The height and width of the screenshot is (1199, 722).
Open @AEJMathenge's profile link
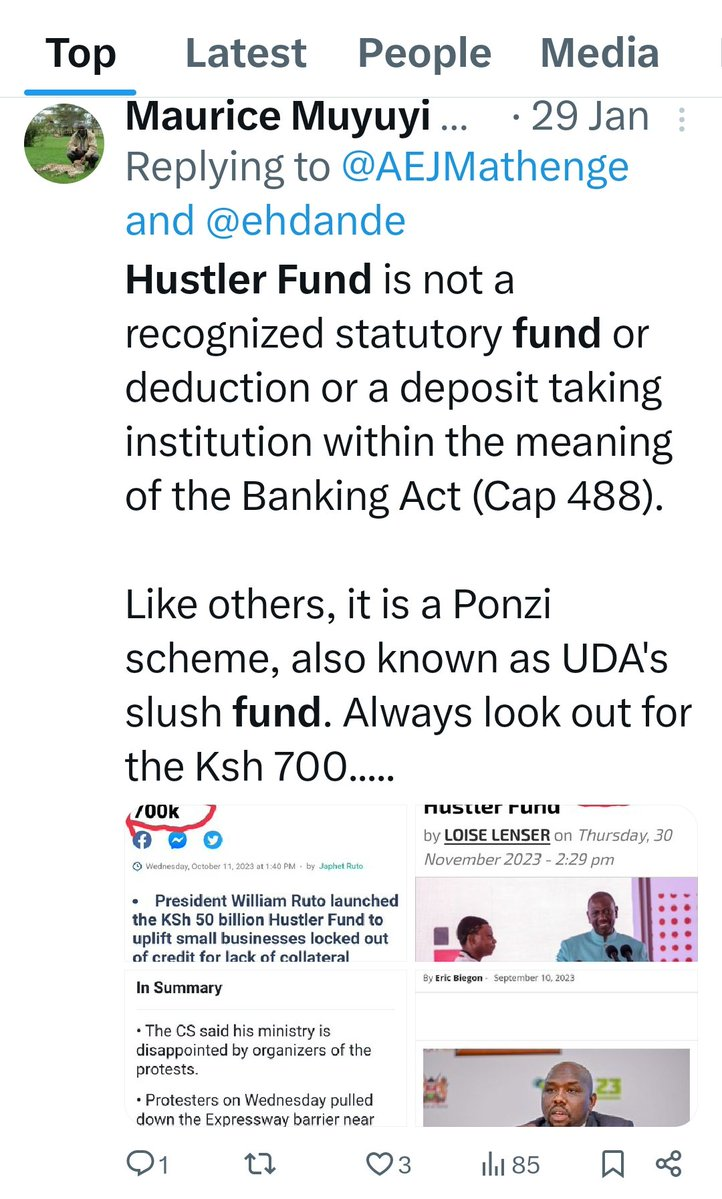click(485, 167)
